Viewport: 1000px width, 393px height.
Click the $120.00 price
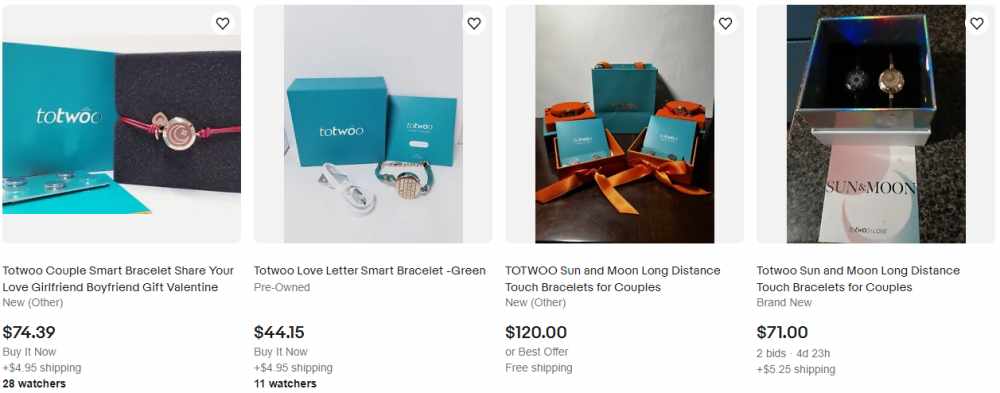(536, 332)
